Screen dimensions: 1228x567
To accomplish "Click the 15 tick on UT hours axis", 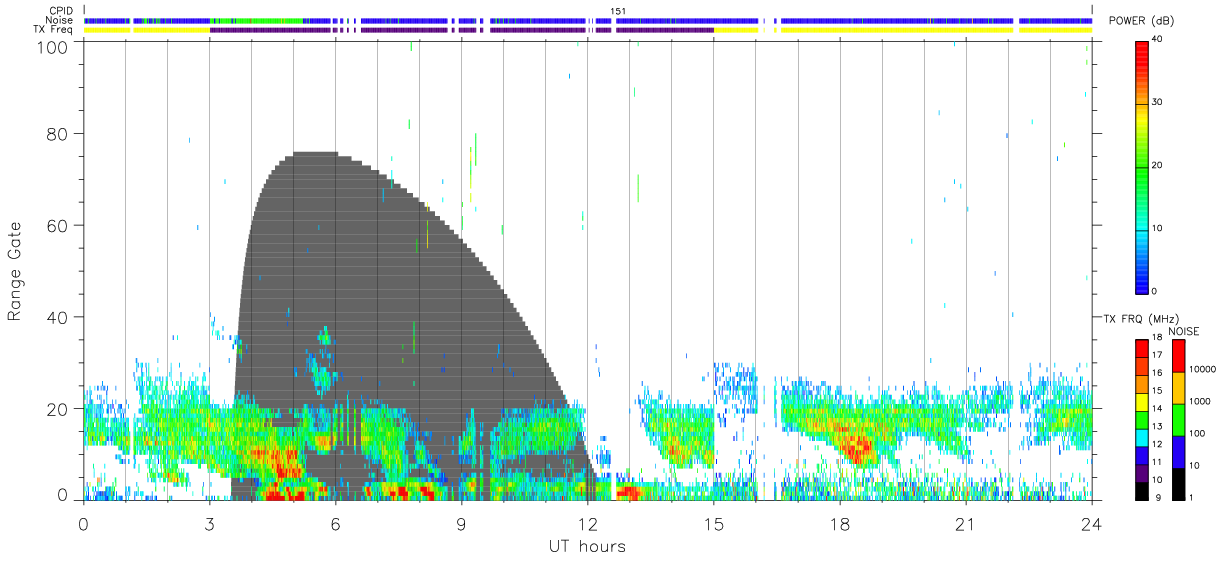I will click(713, 522).
